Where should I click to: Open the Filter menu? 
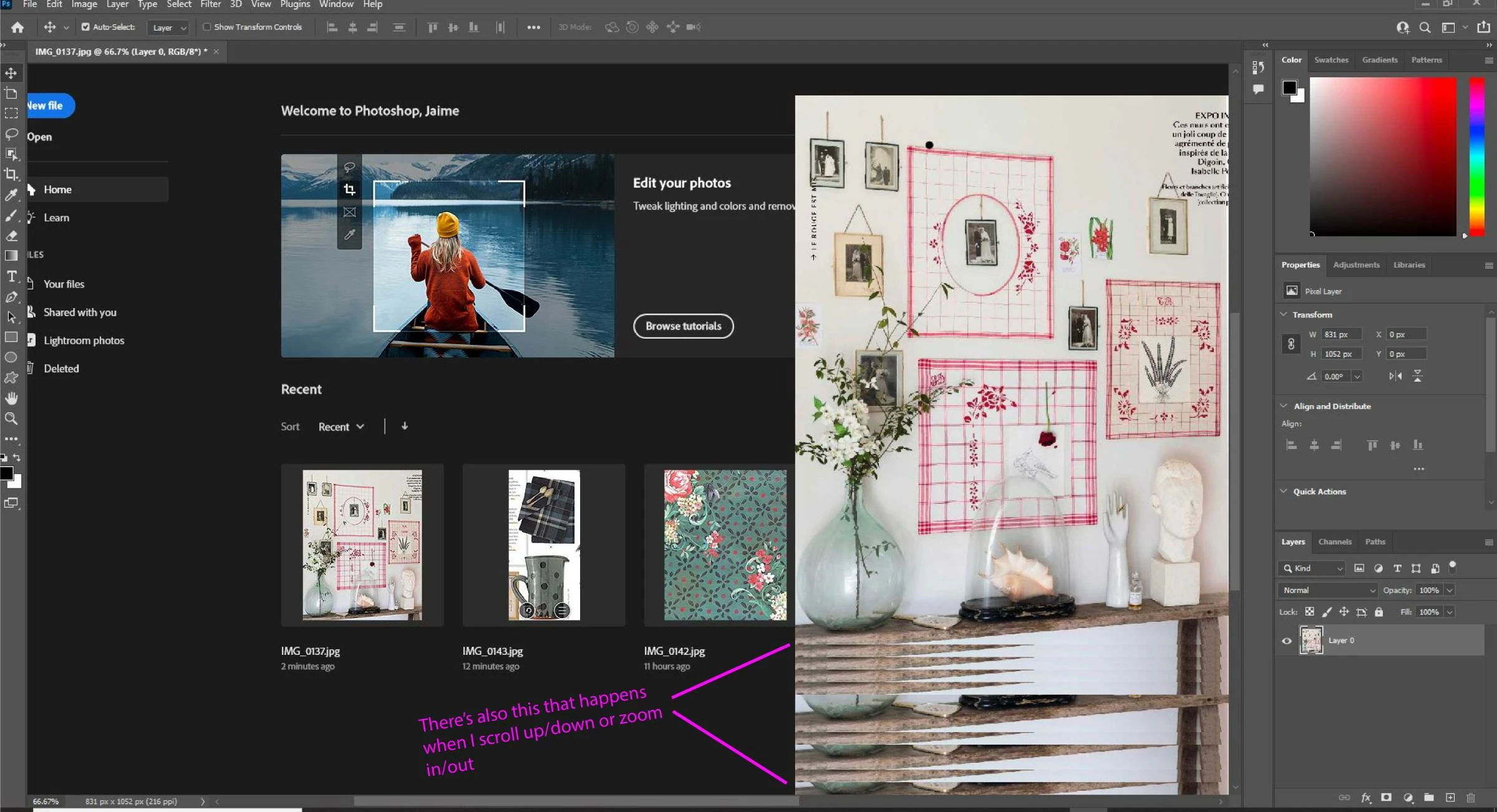click(x=210, y=4)
